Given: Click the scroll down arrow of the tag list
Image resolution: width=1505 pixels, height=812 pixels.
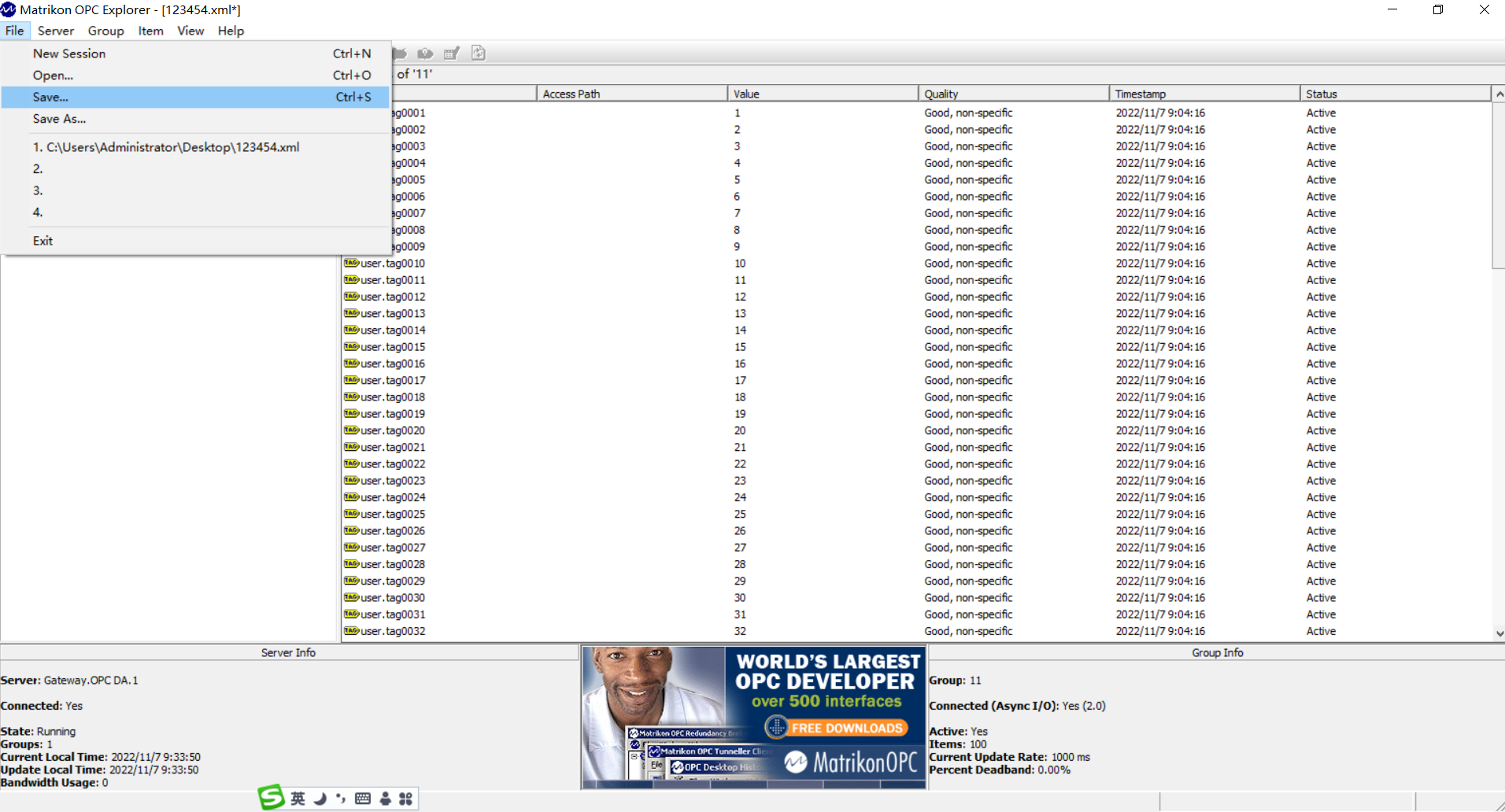Looking at the screenshot, I should 1499,633.
